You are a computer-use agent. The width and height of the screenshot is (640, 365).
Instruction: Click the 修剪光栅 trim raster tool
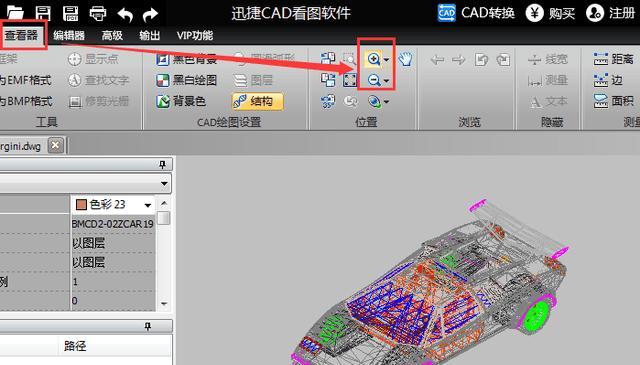pos(98,101)
